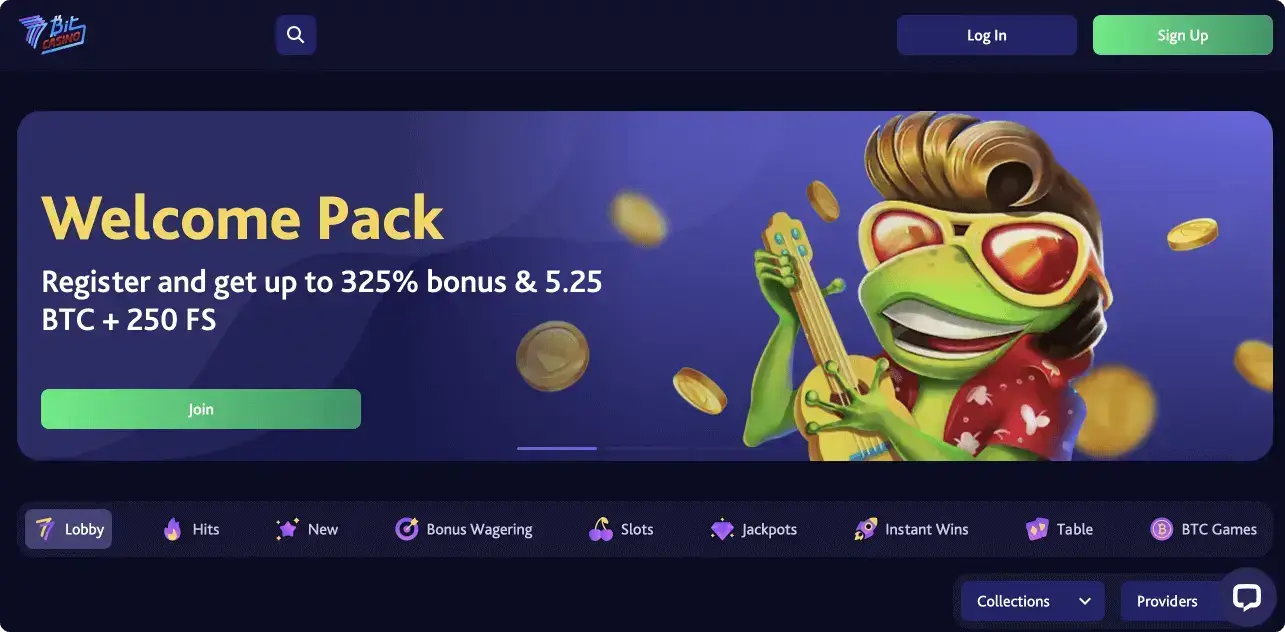Click the active banner slide indicator

click(557, 448)
